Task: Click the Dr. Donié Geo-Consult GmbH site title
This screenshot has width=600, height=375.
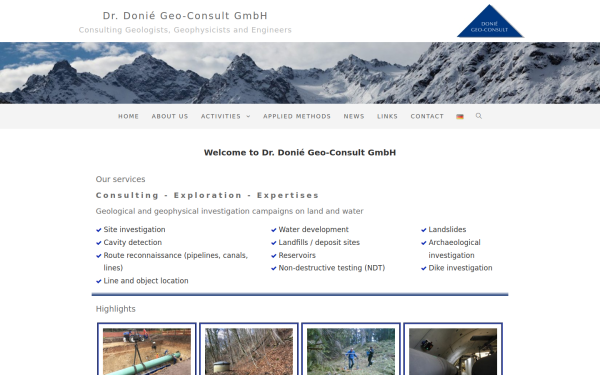Action: (185, 16)
